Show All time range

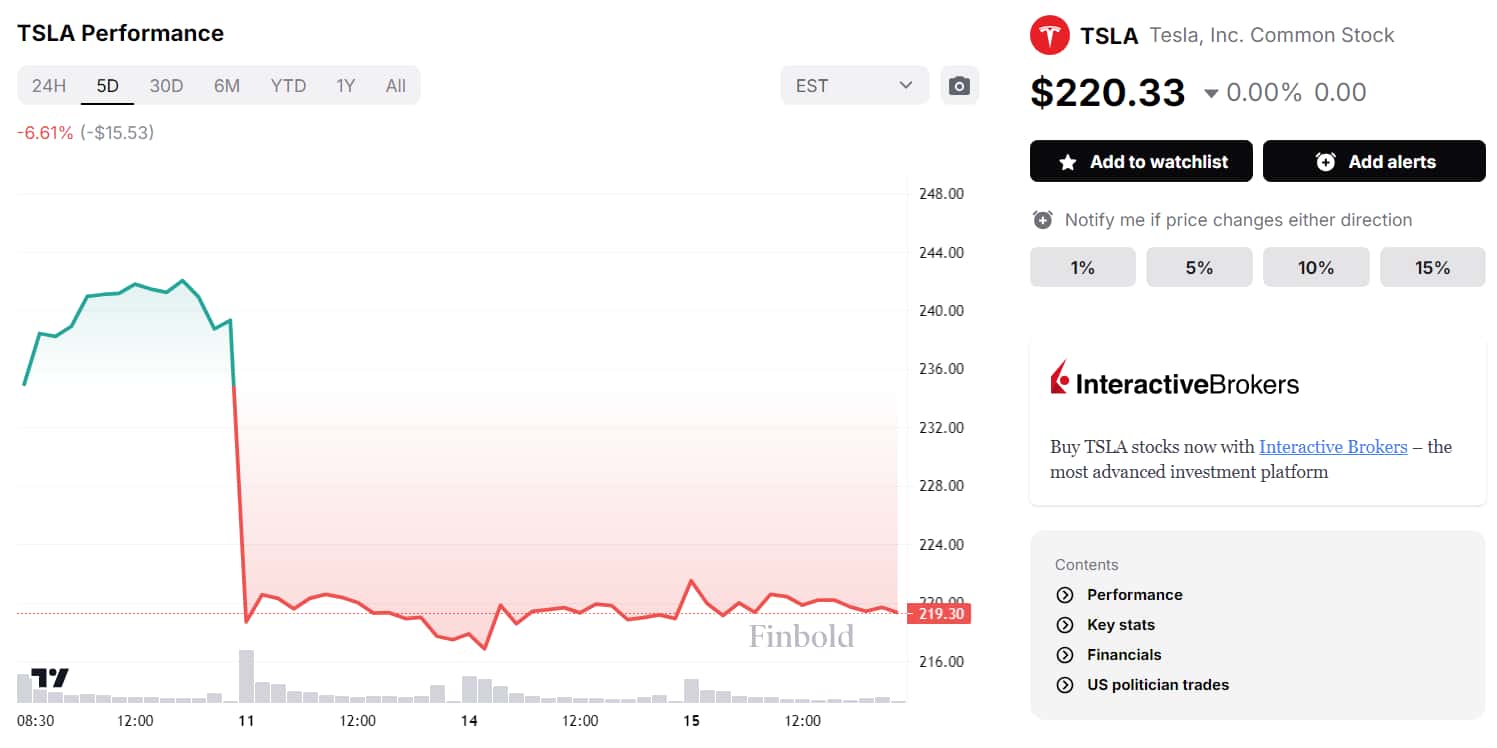tap(396, 85)
